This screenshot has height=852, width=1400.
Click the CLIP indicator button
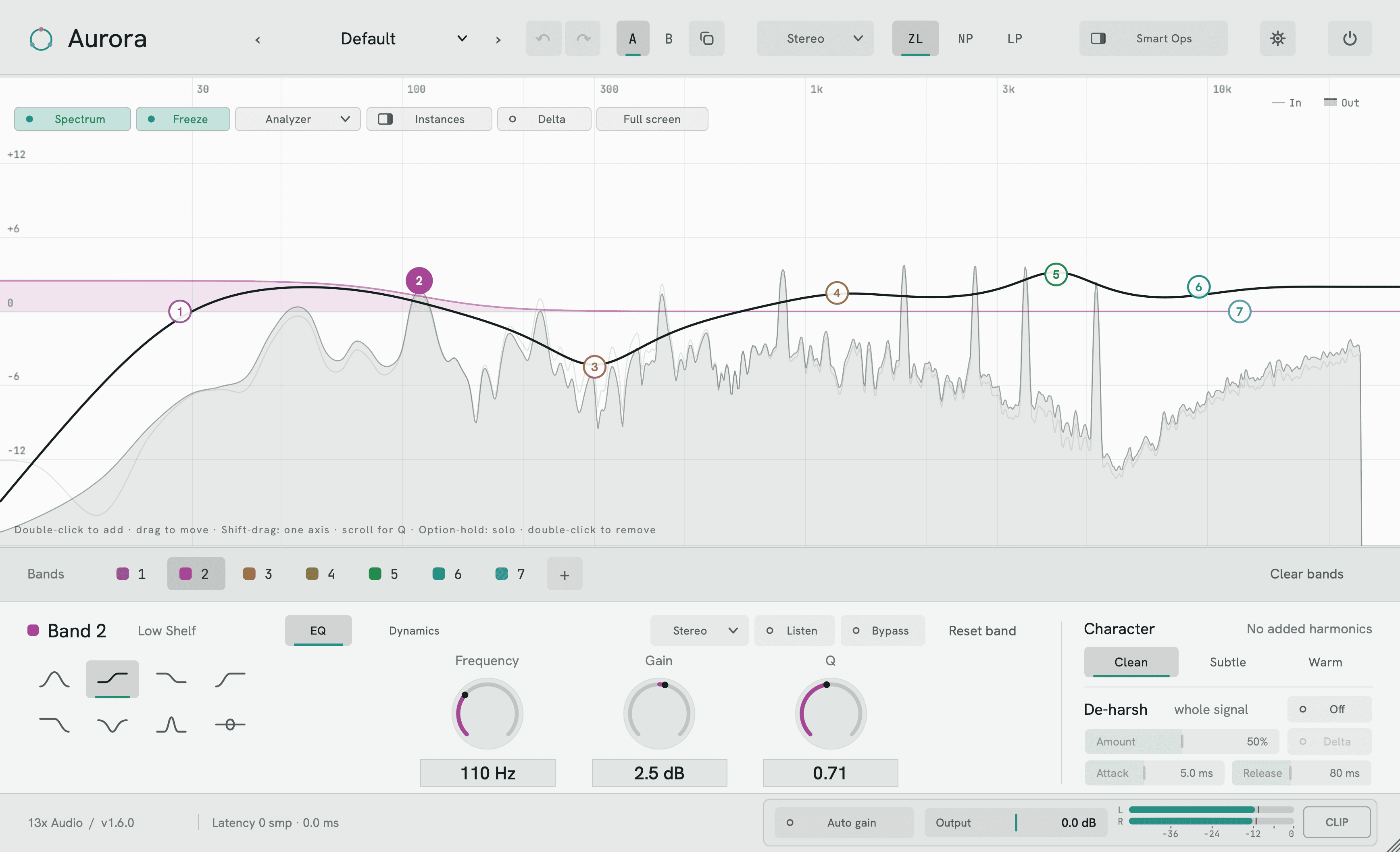coord(1337,823)
